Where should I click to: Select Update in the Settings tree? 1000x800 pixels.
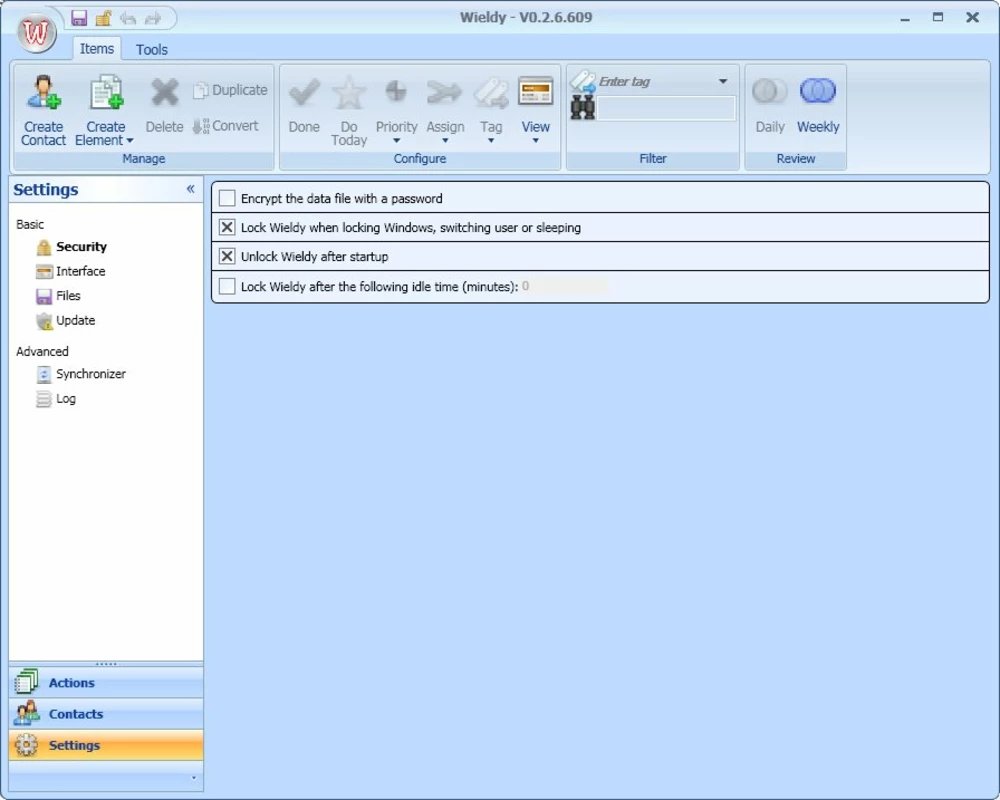[x=75, y=320]
